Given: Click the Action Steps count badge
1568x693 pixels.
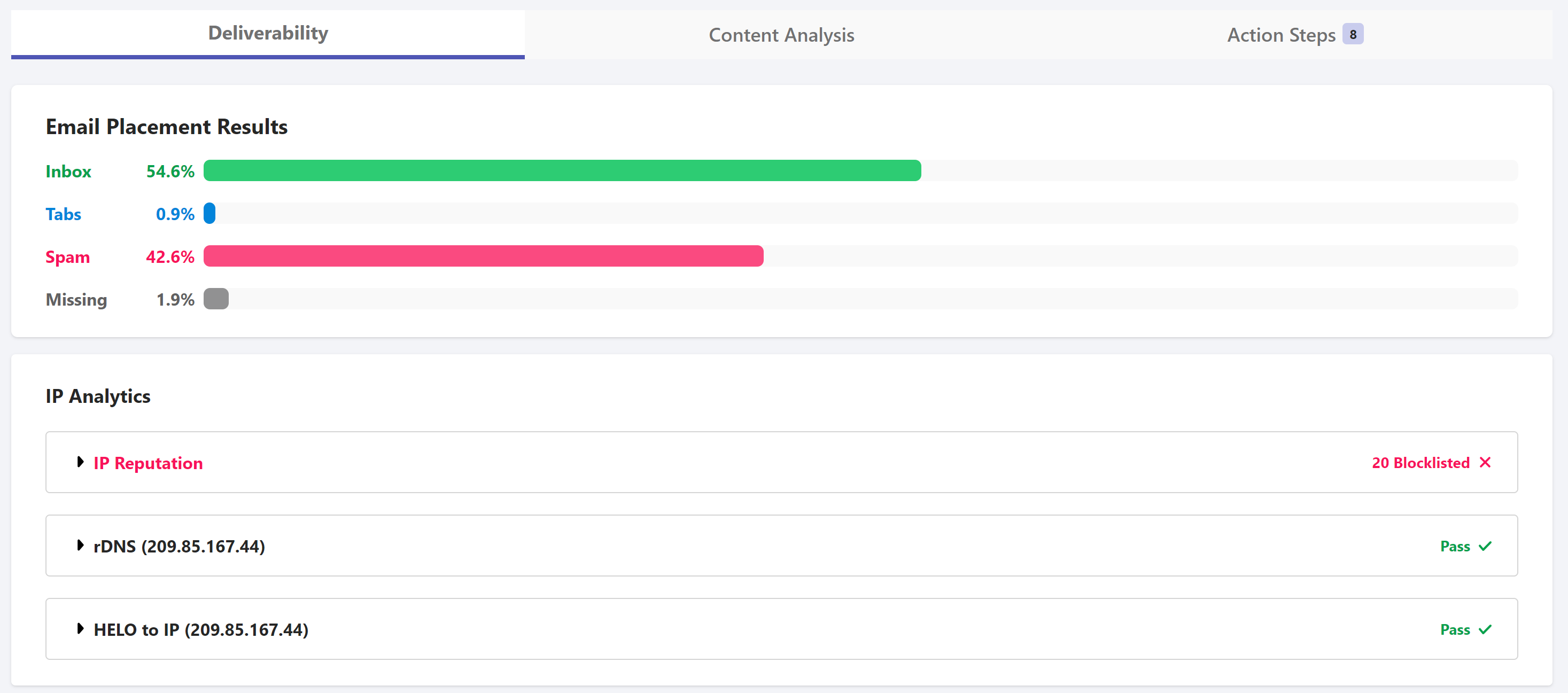Looking at the screenshot, I should pyautogui.click(x=1353, y=34).
